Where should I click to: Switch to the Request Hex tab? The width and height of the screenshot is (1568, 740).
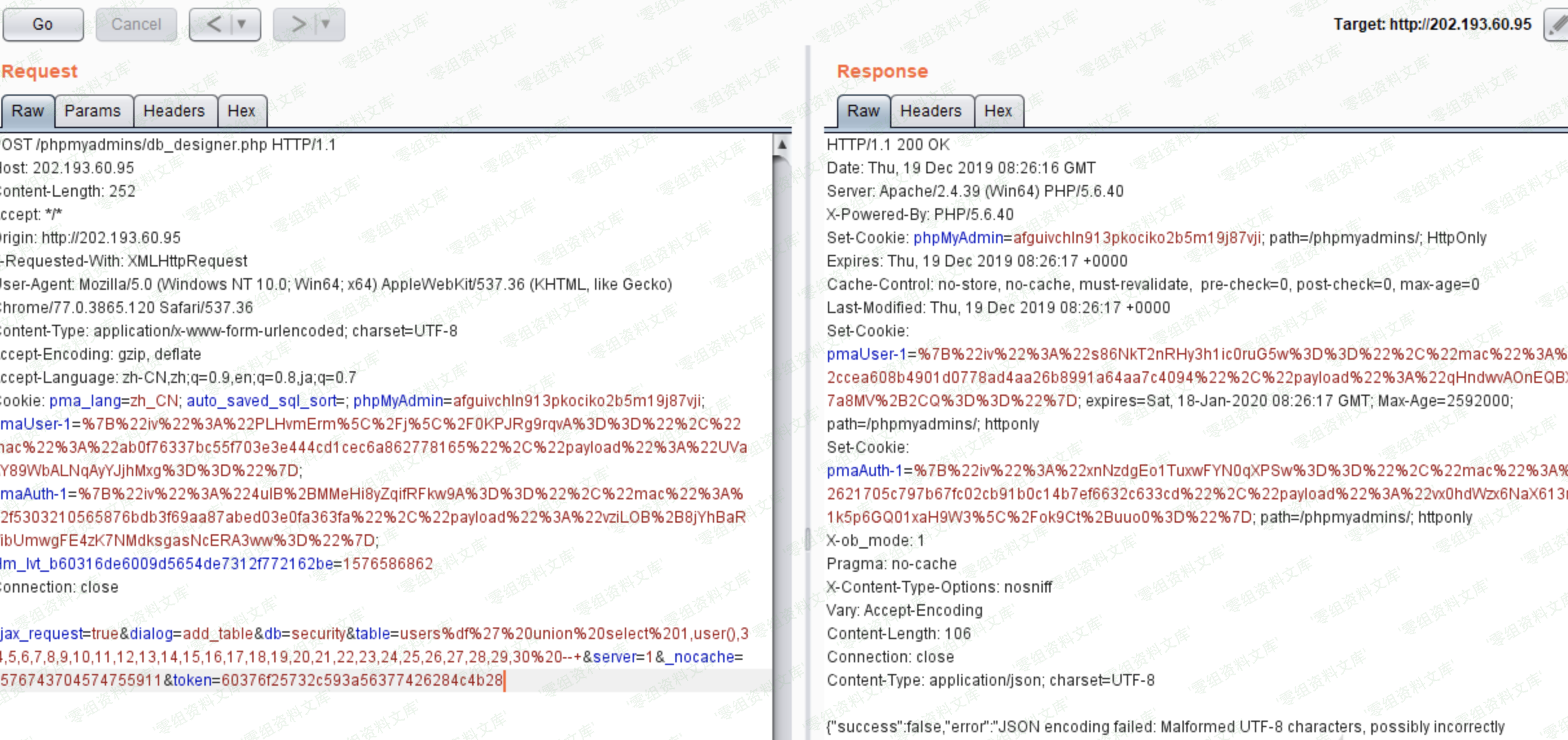click(241, 111)
